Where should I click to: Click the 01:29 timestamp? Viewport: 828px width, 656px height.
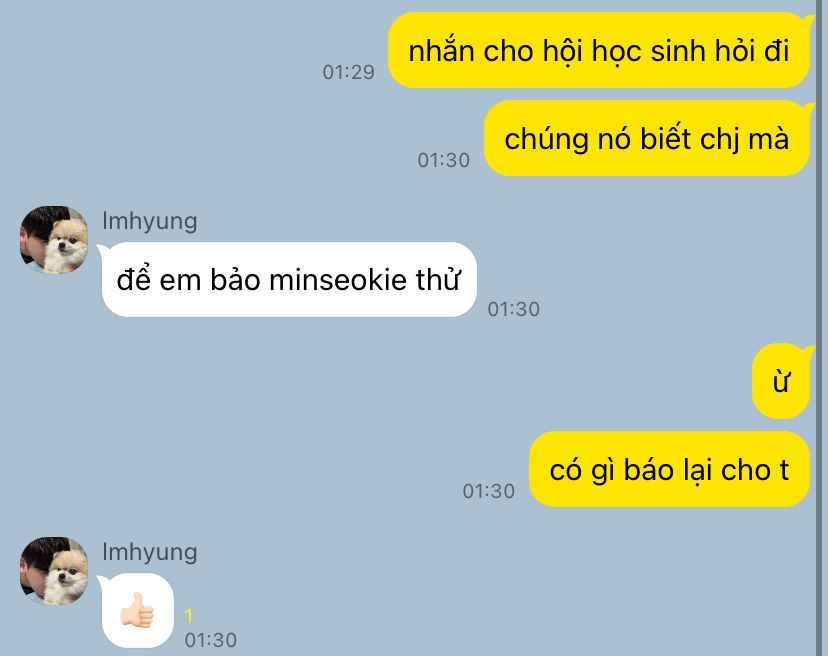click(x=349, y=72)
